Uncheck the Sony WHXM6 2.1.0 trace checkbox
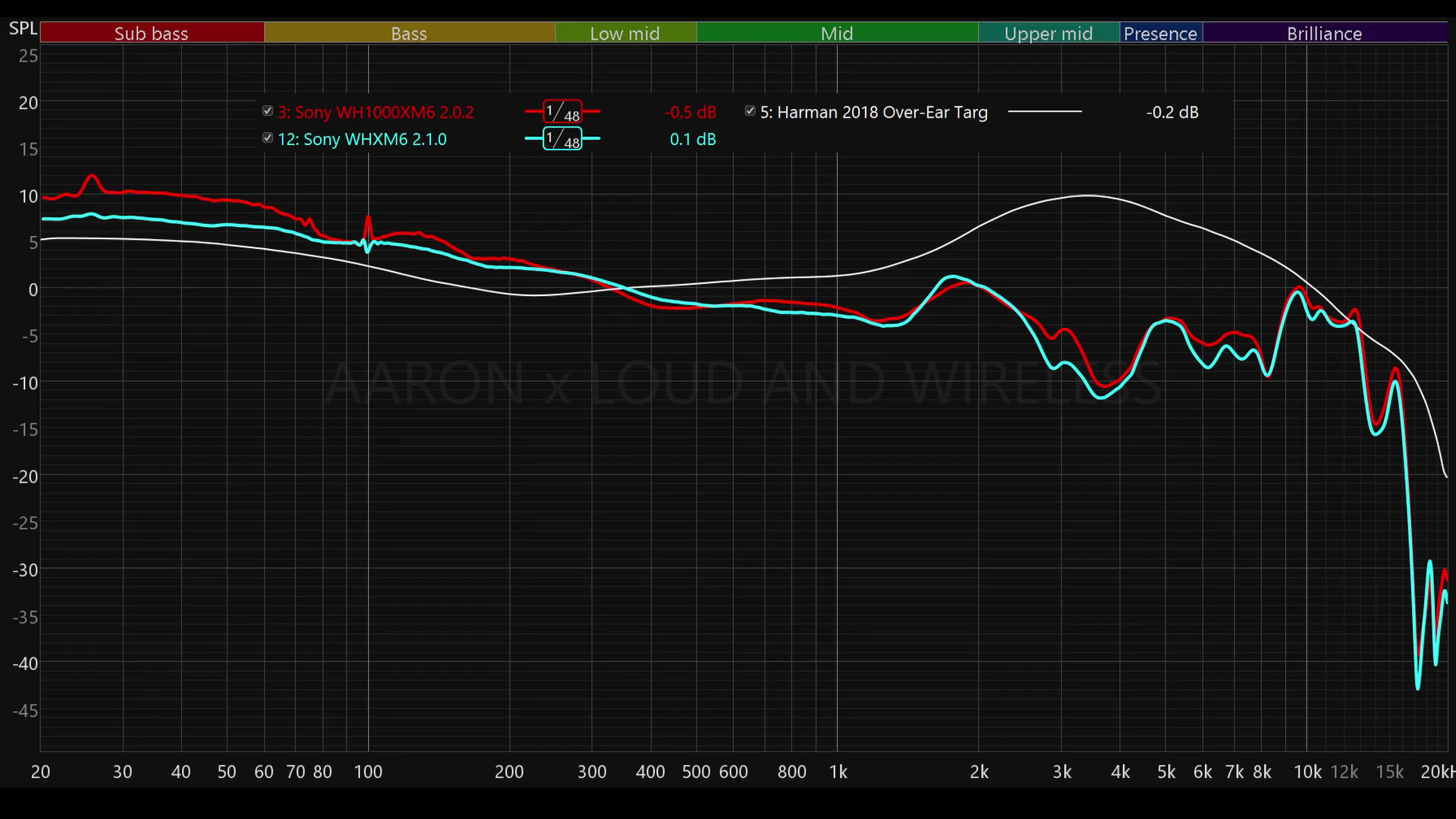The width and height of the screenshot is (1456, 819). click(x=268, y=138)
